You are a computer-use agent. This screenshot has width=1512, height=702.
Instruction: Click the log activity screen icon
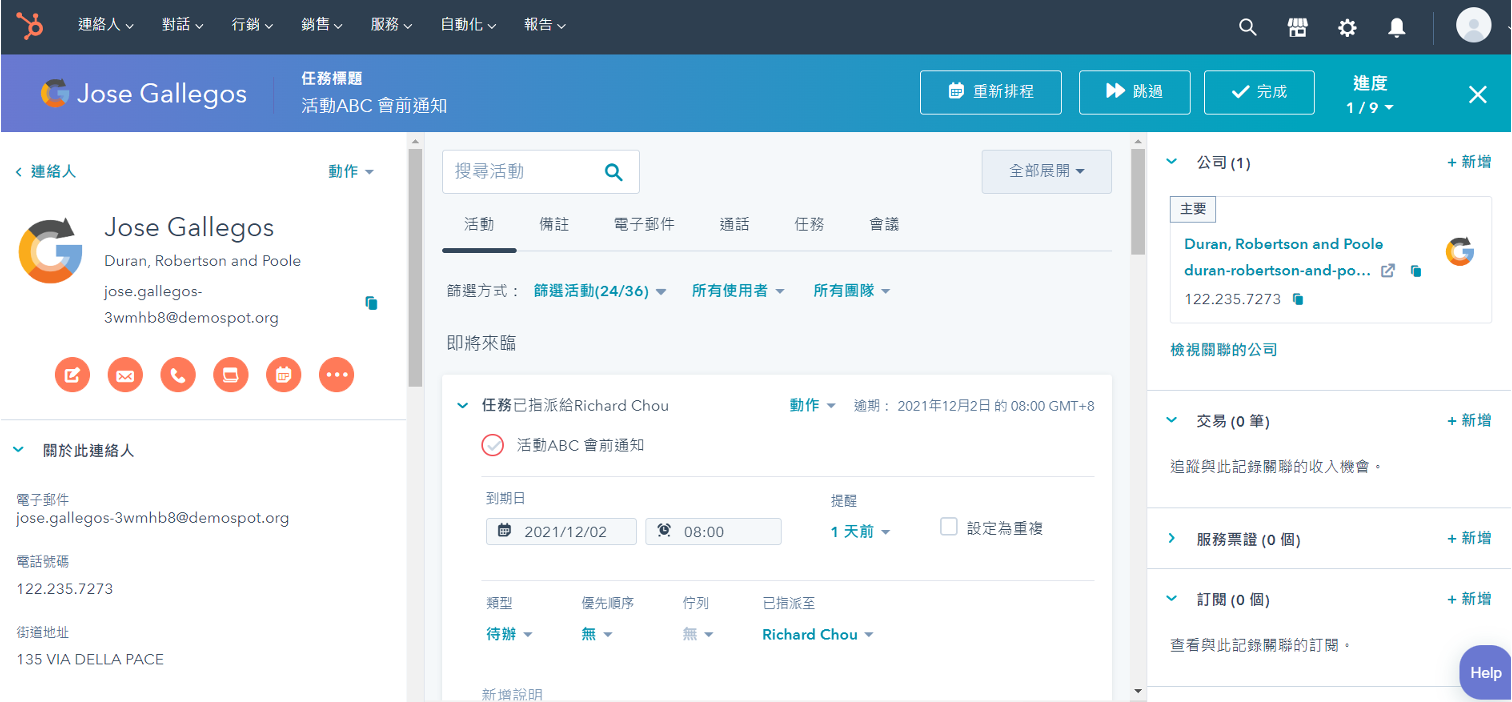[x=231, y=375]
